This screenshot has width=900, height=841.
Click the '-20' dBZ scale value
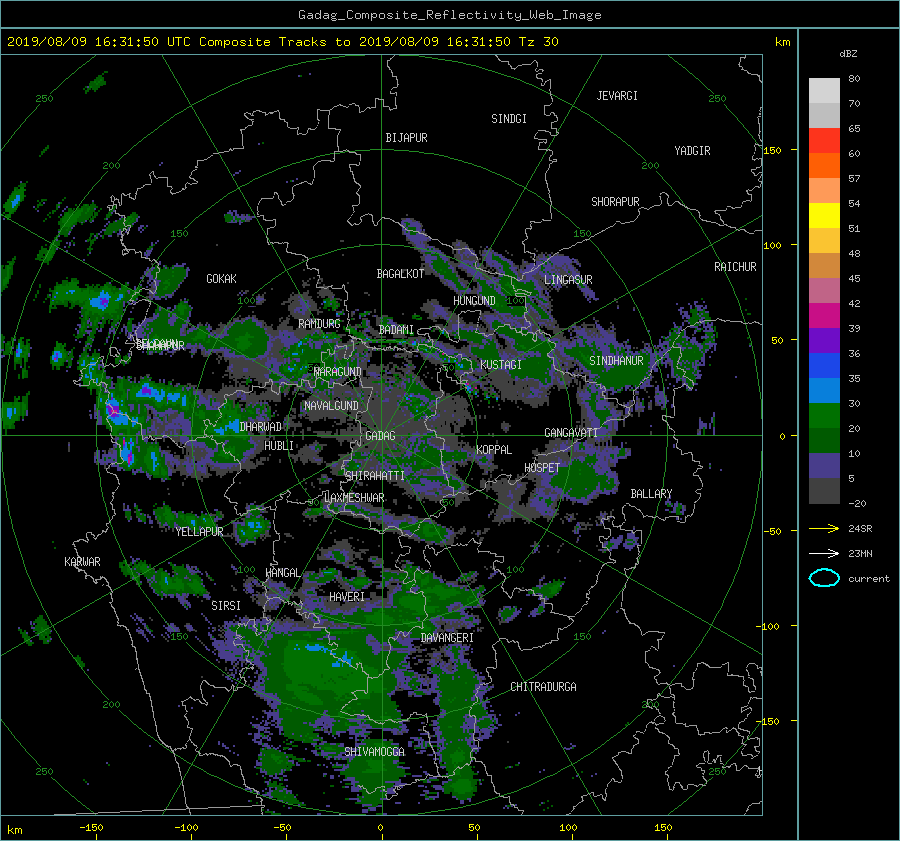tap(857, 503)
